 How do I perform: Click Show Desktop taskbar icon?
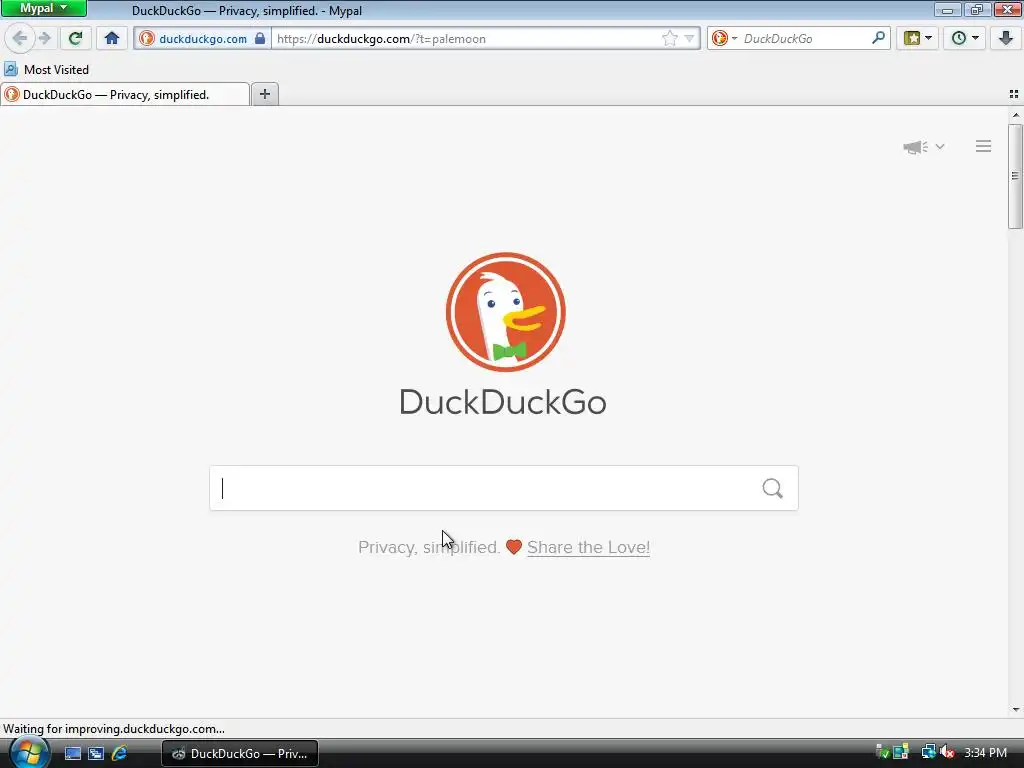72,754
